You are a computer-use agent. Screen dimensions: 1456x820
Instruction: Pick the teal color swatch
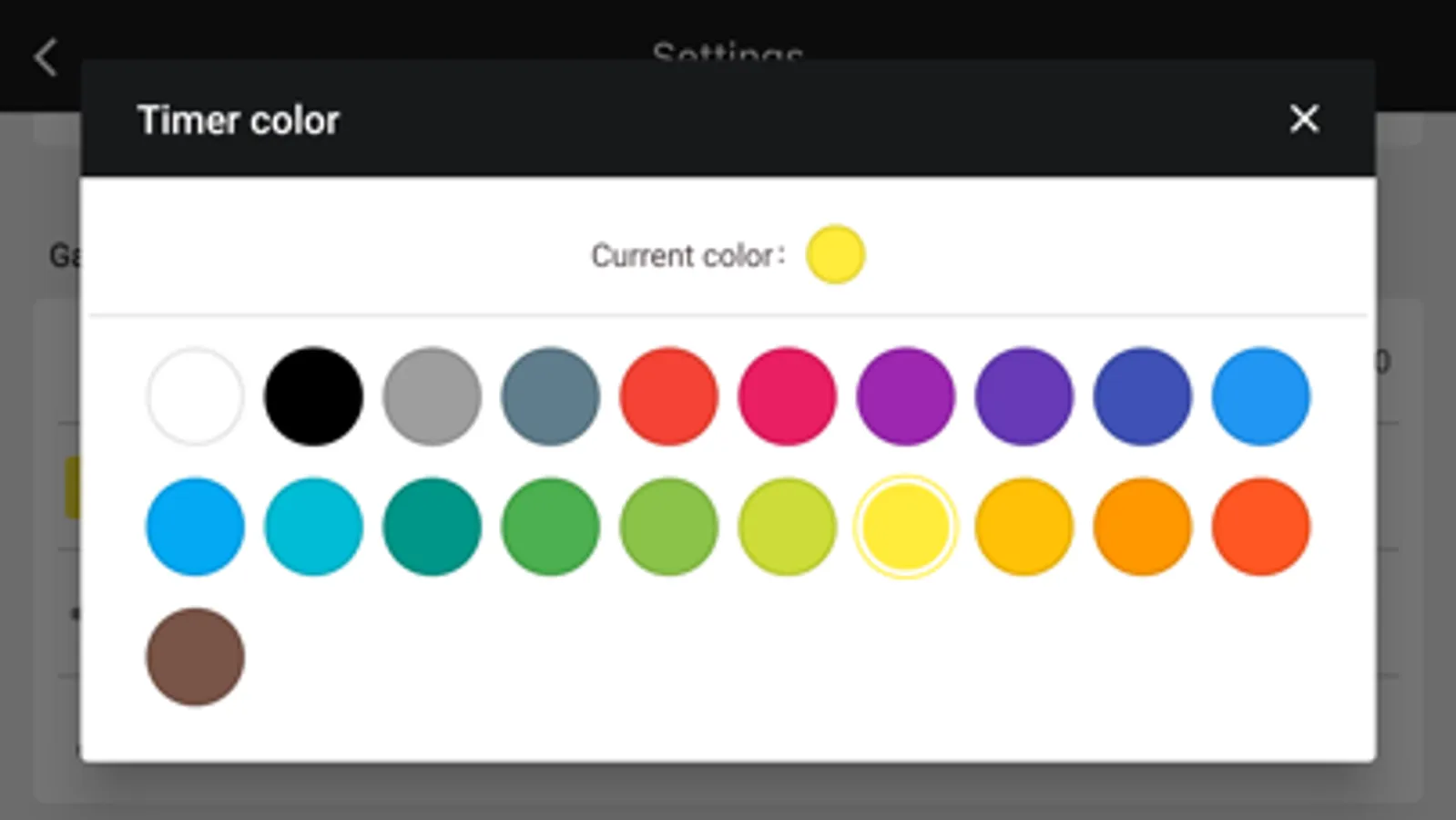pyautogui.click(x=432, y=527)
